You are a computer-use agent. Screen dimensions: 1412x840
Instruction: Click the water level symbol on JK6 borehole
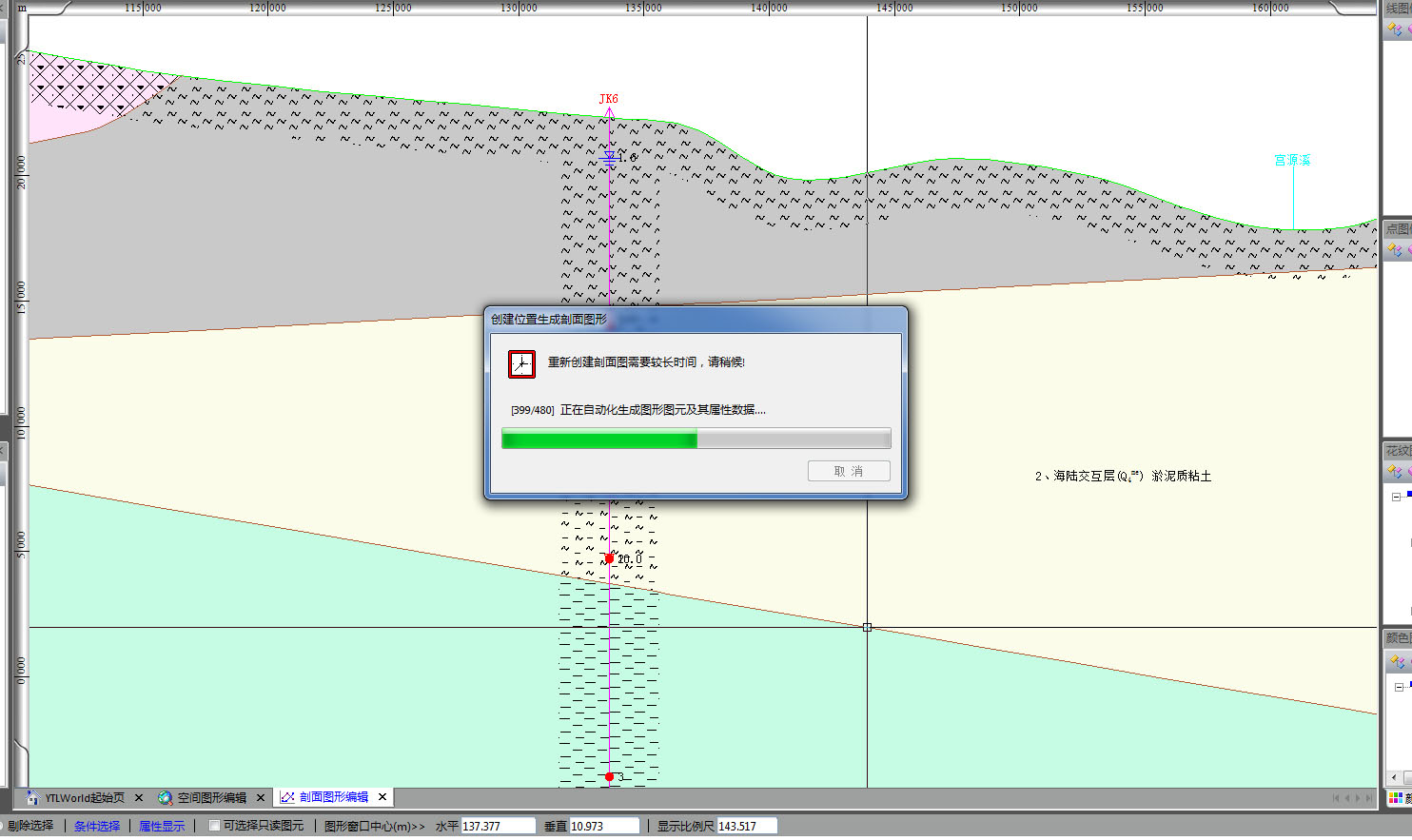(x=609, y=158)
